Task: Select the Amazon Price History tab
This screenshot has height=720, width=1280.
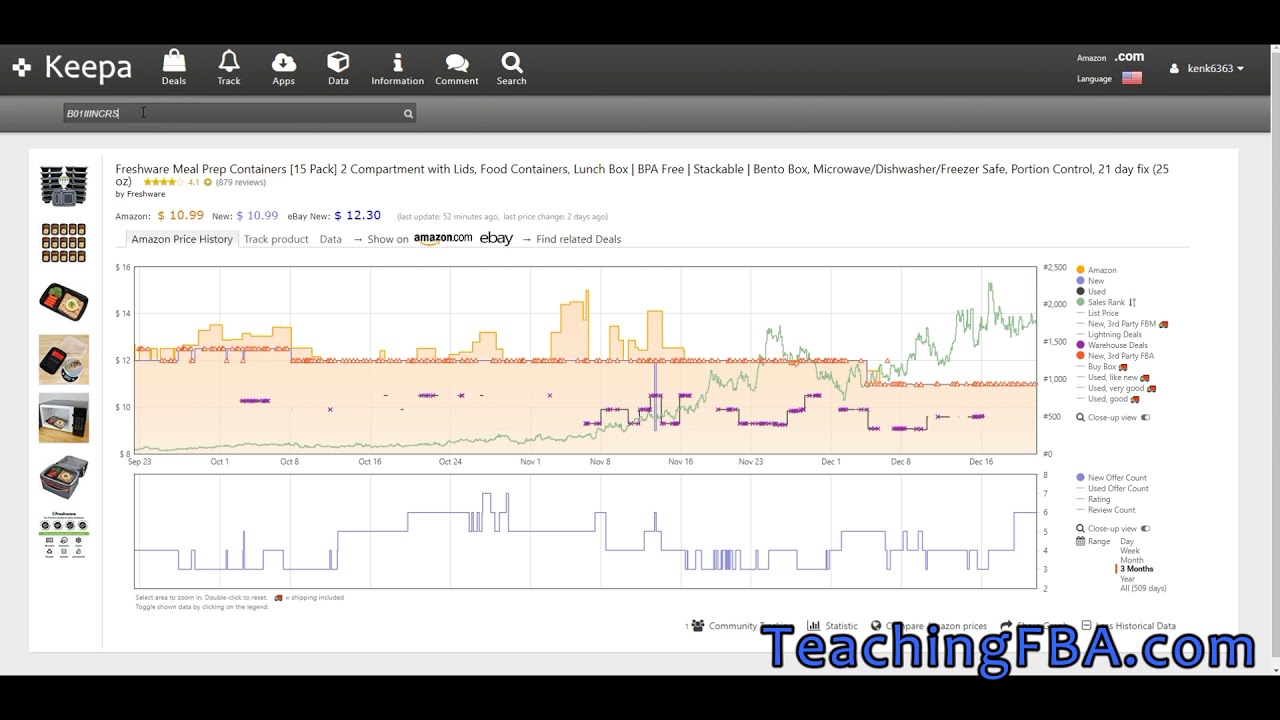Action: 182,239
